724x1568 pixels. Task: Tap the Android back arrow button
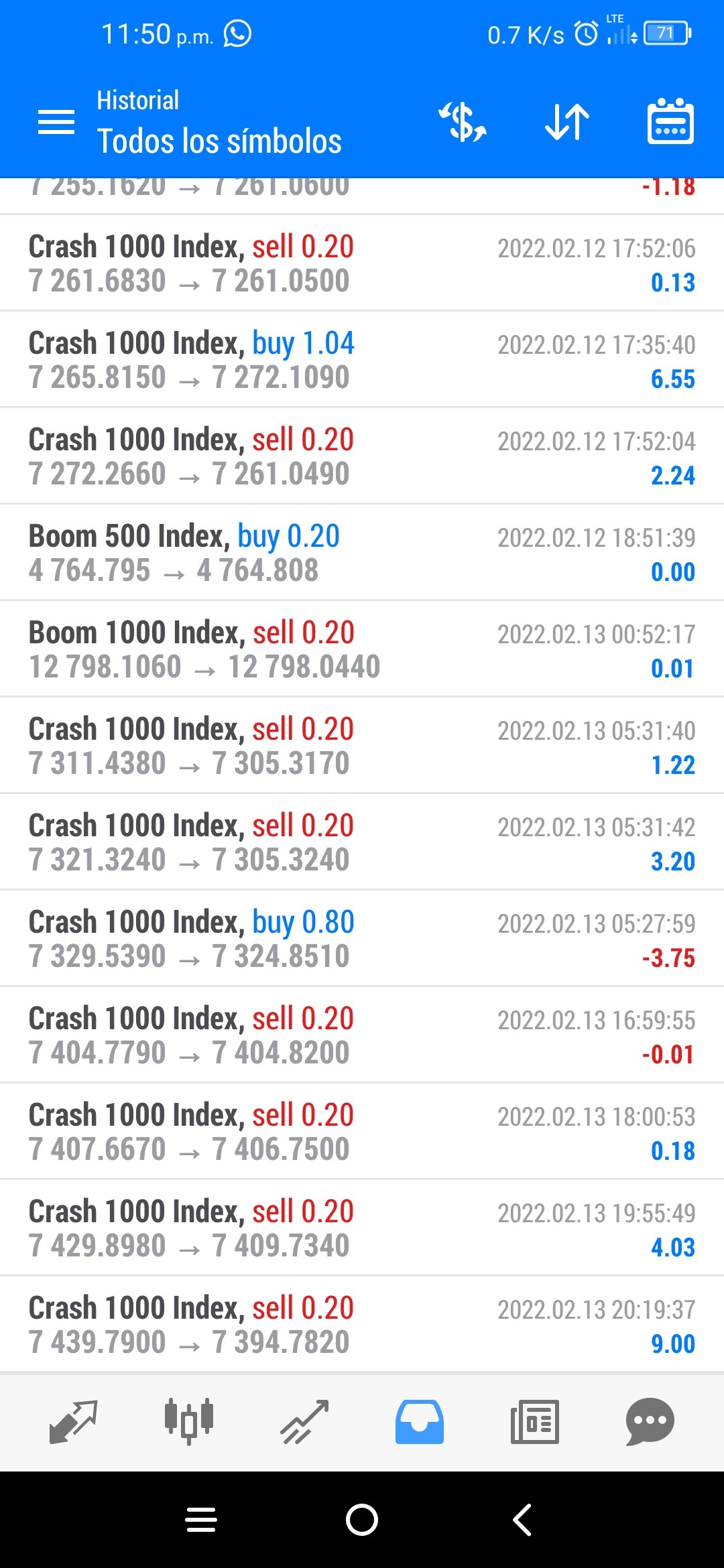pos(522,1520)
